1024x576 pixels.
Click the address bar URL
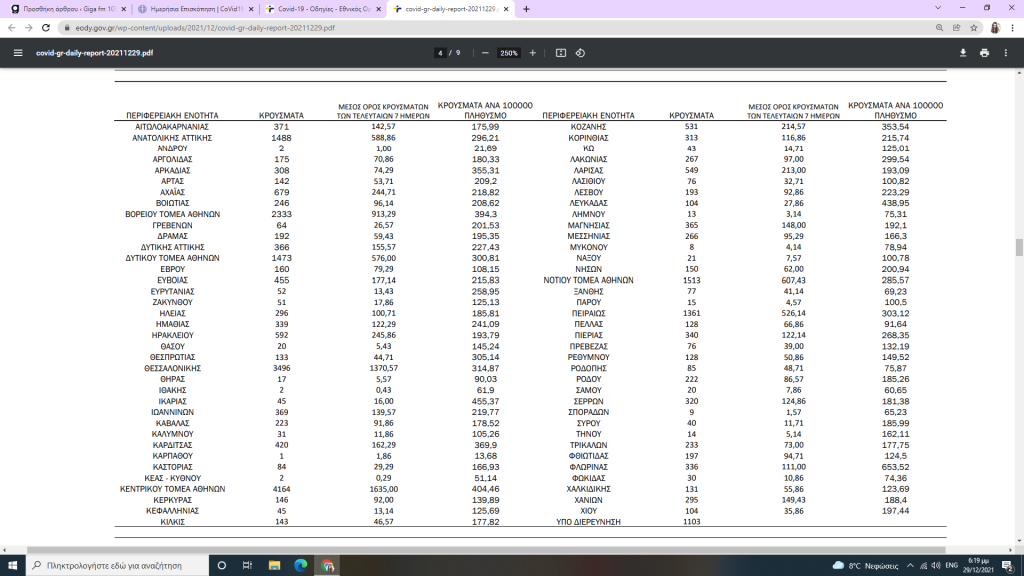click(205, 28)
